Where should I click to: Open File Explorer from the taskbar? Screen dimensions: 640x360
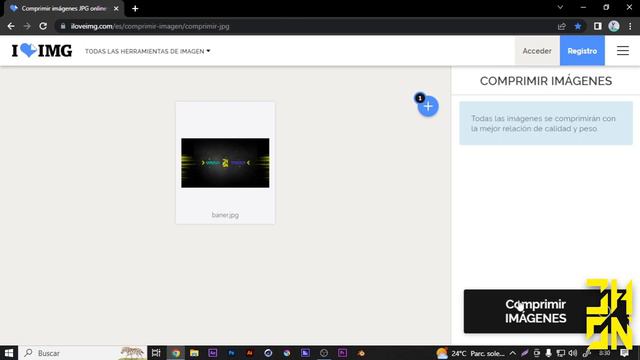tap(194, 353)
